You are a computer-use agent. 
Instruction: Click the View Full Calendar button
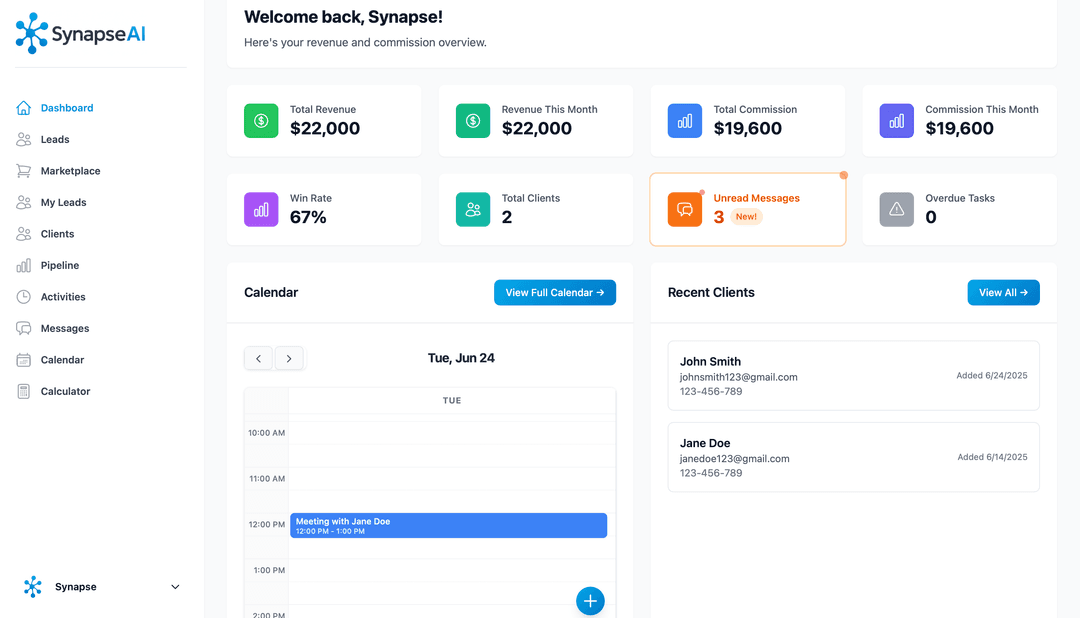point(554,292)
